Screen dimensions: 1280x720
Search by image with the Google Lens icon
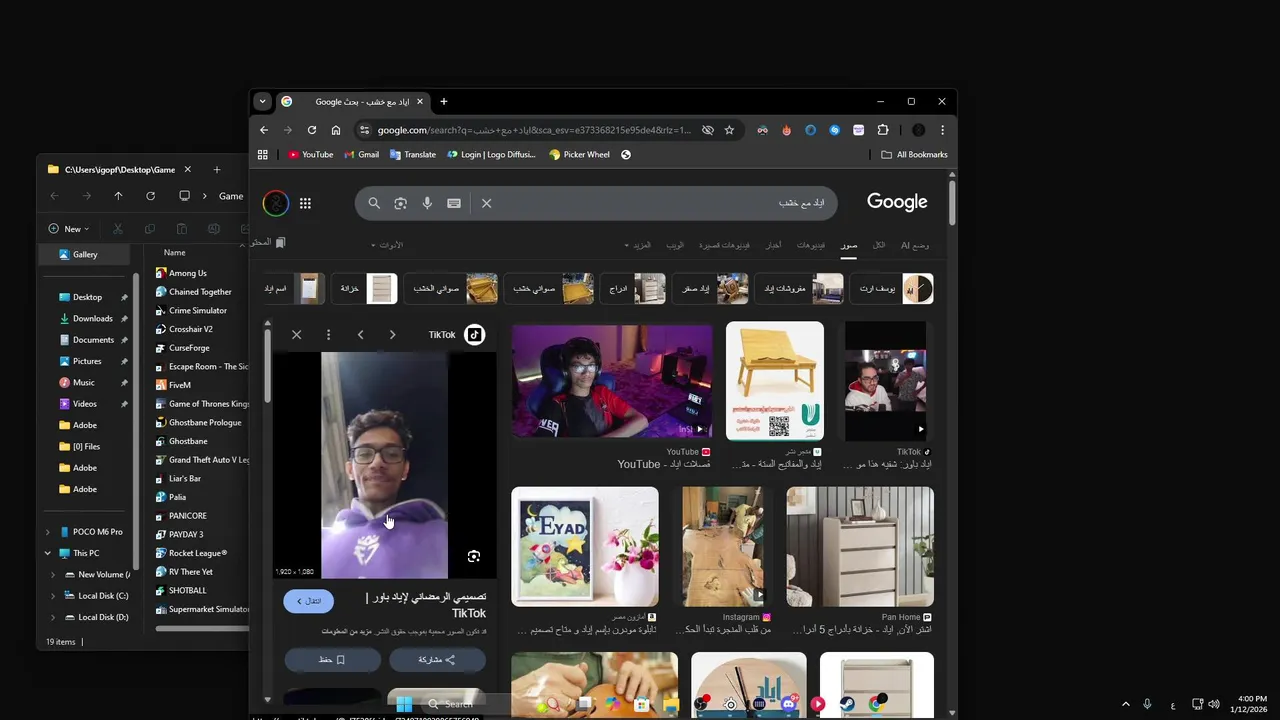[x=400, y=203]
